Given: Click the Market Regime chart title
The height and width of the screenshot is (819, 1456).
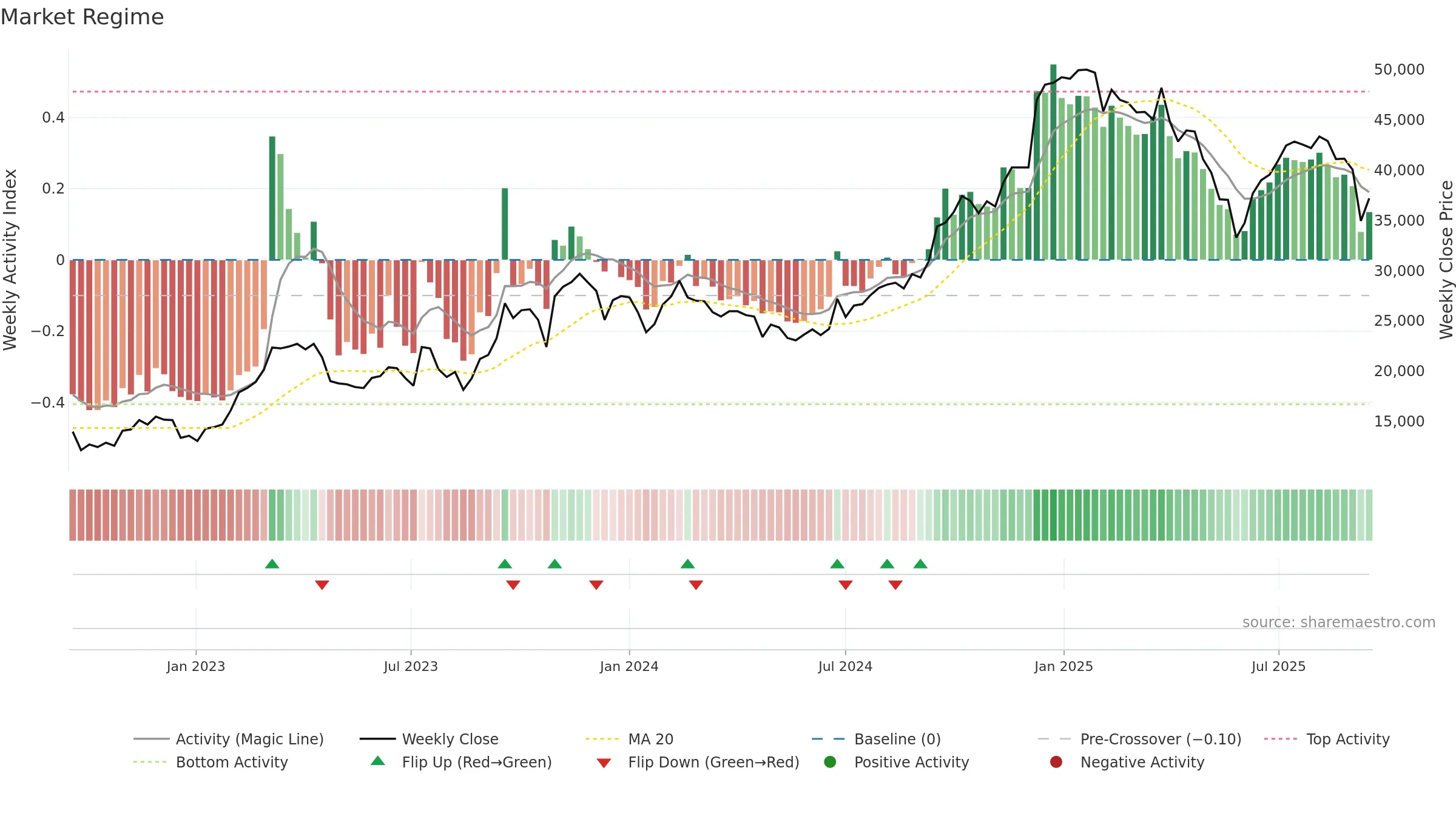Looking at the screenshot, I should coord(82,17).
